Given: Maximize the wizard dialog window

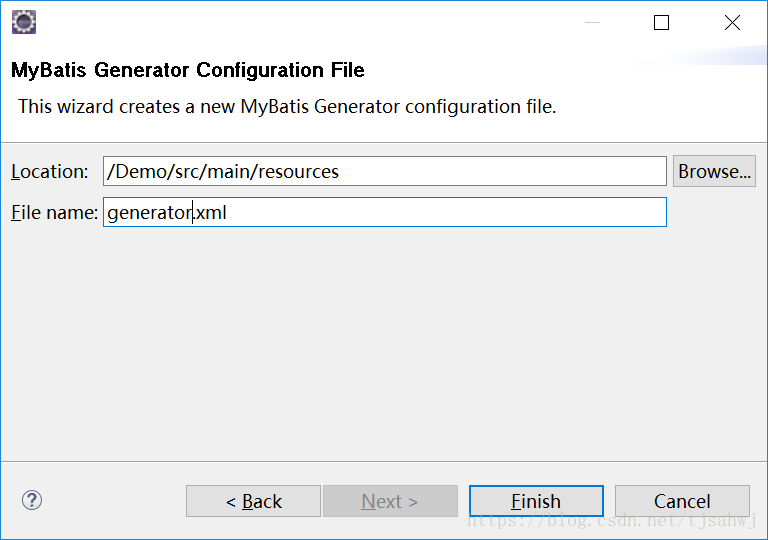Looking at the screenshot, I should click(x=661, y=23).
